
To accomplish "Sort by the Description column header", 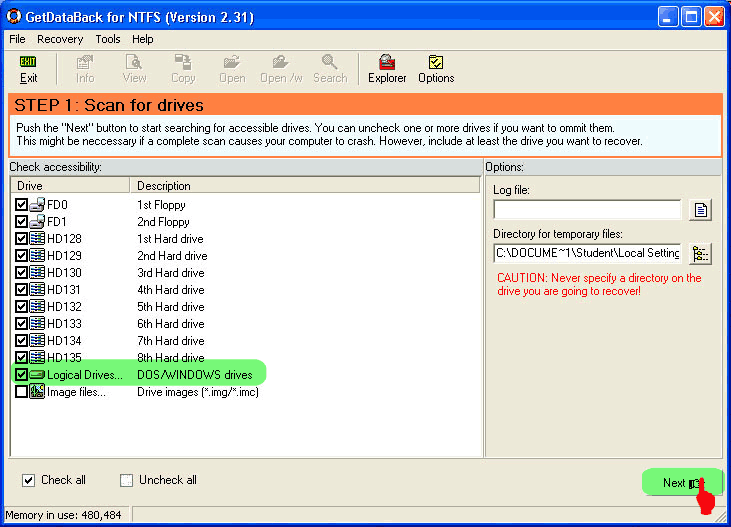I will (x=305, y=186).
